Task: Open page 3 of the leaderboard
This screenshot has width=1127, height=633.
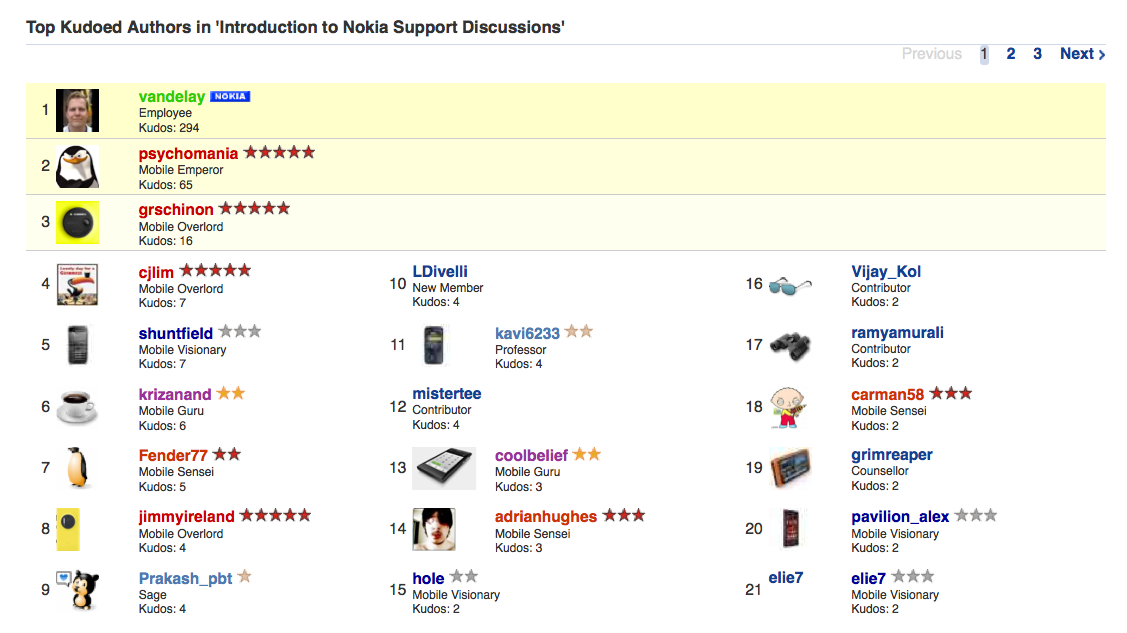Action: click(1037, 53)
